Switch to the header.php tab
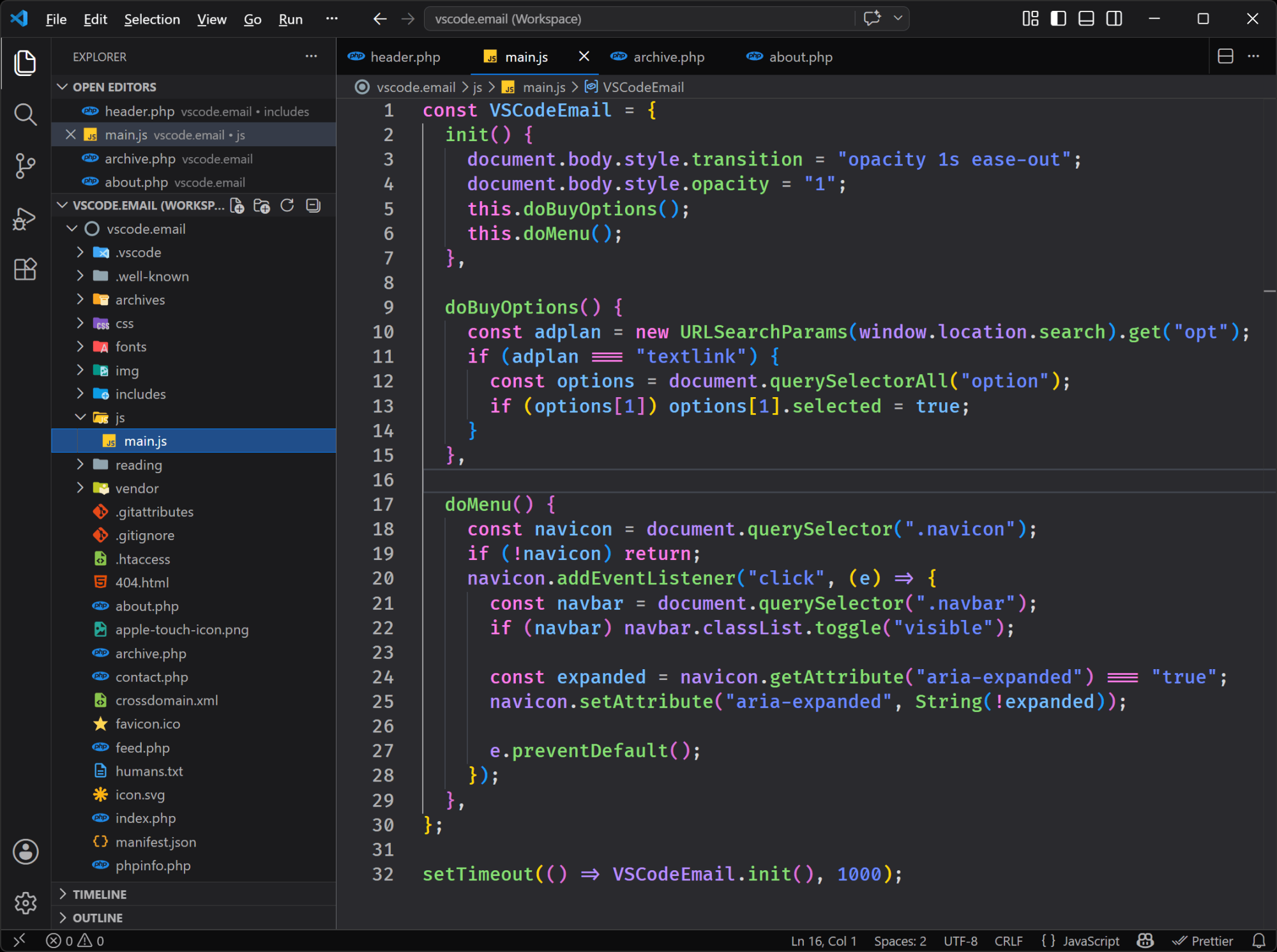1277x952 pixels. click(x=405, y=57)
